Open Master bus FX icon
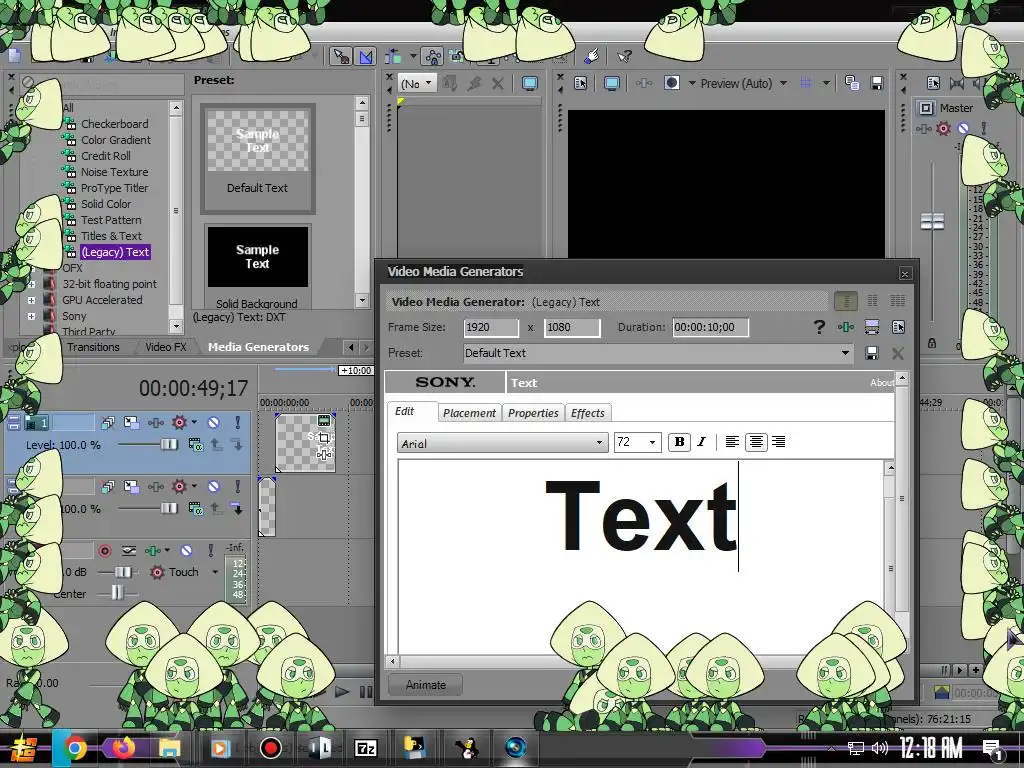Viewport: 1024px width, 768px height. tap(923, 129)
